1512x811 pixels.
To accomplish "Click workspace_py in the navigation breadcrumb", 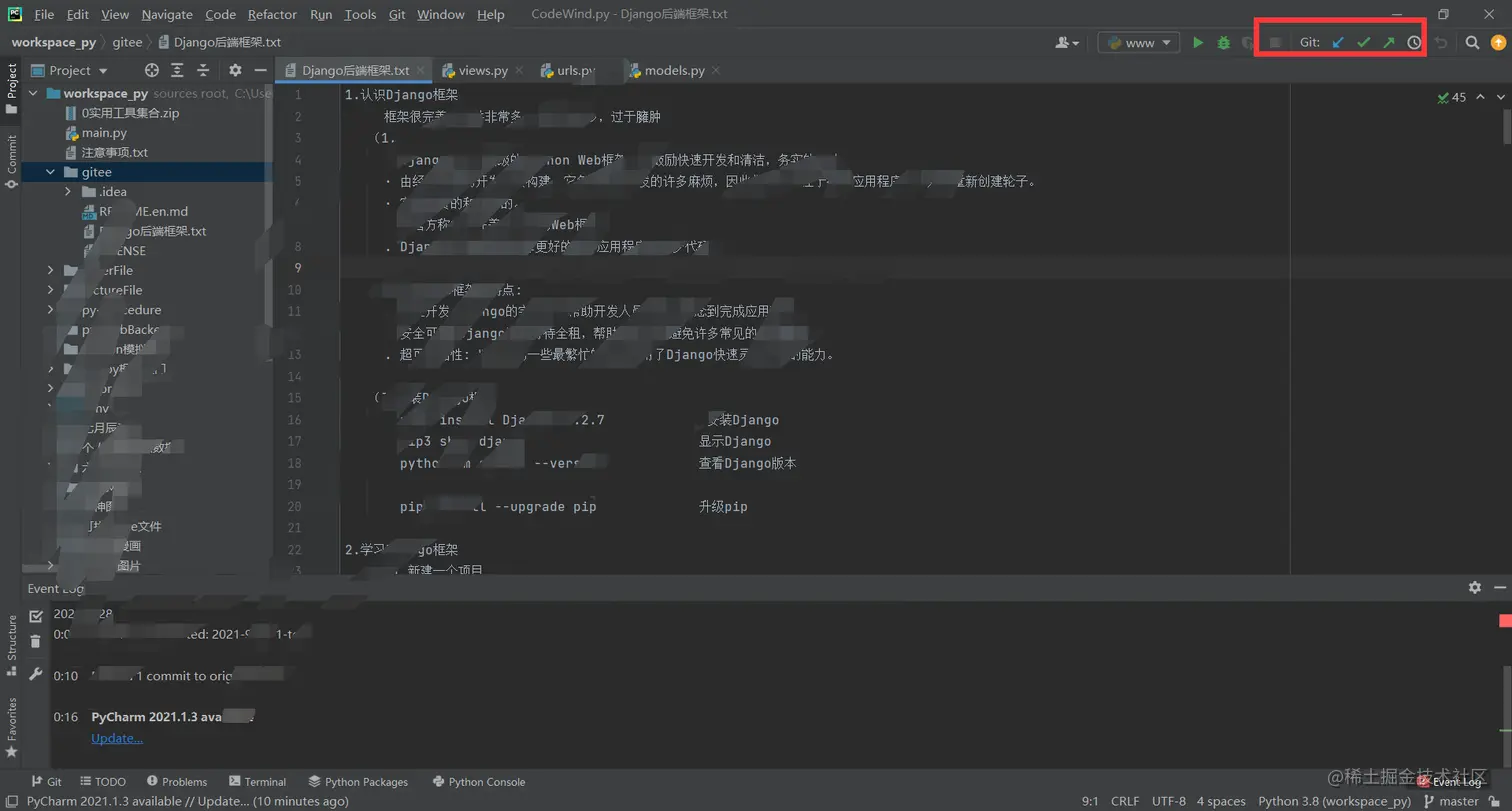I will pyautogui.click(x=54, y=43).
